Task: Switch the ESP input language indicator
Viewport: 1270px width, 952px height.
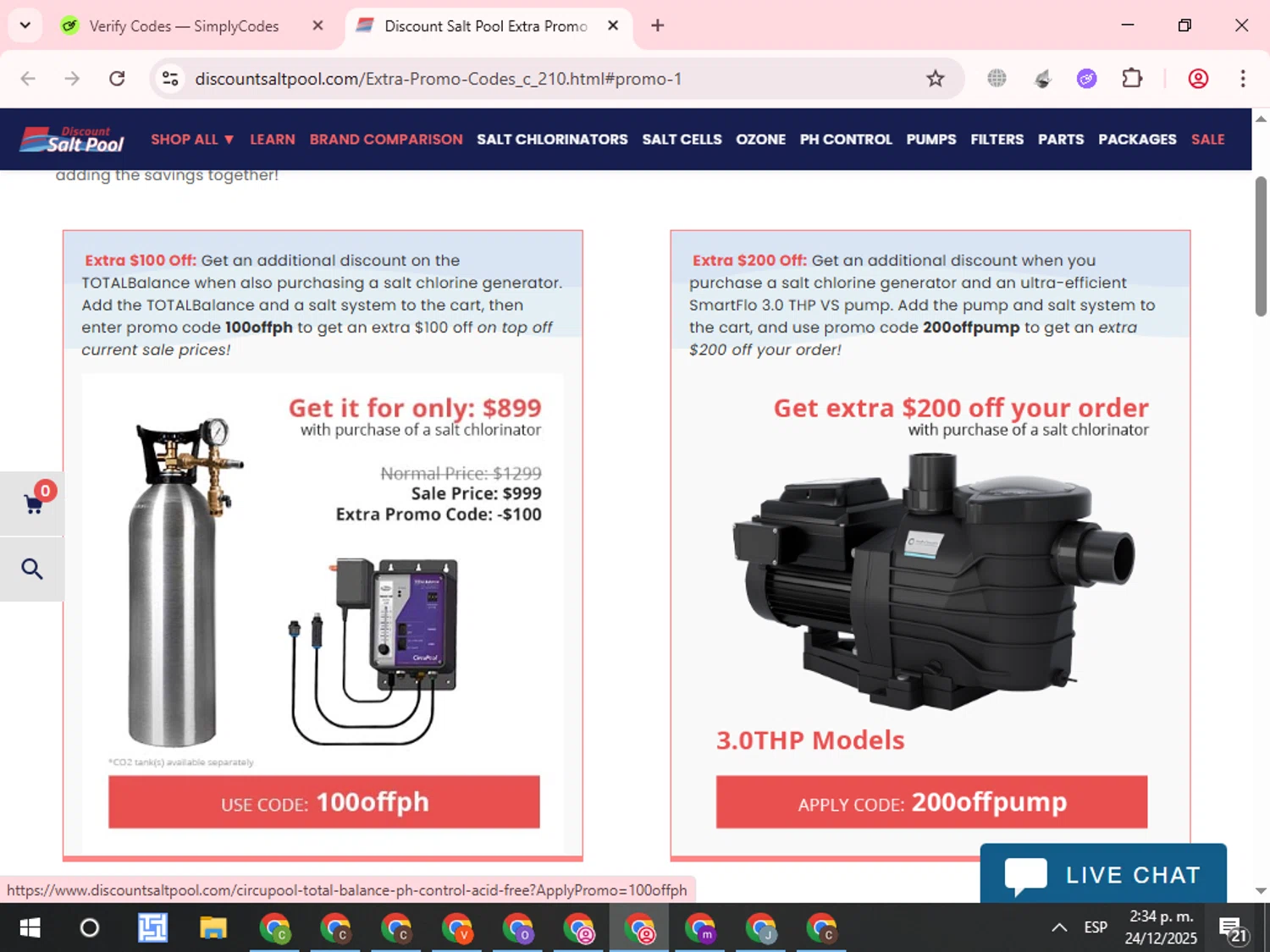Action: [1096, 928]
